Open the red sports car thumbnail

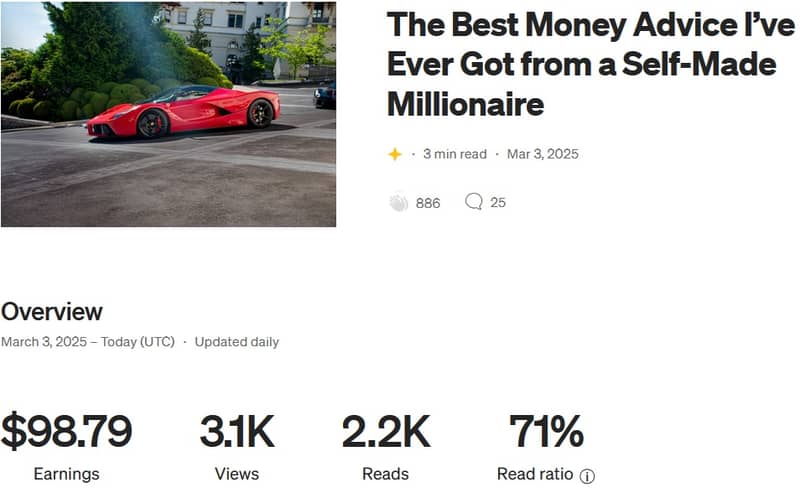pos(168,114)
